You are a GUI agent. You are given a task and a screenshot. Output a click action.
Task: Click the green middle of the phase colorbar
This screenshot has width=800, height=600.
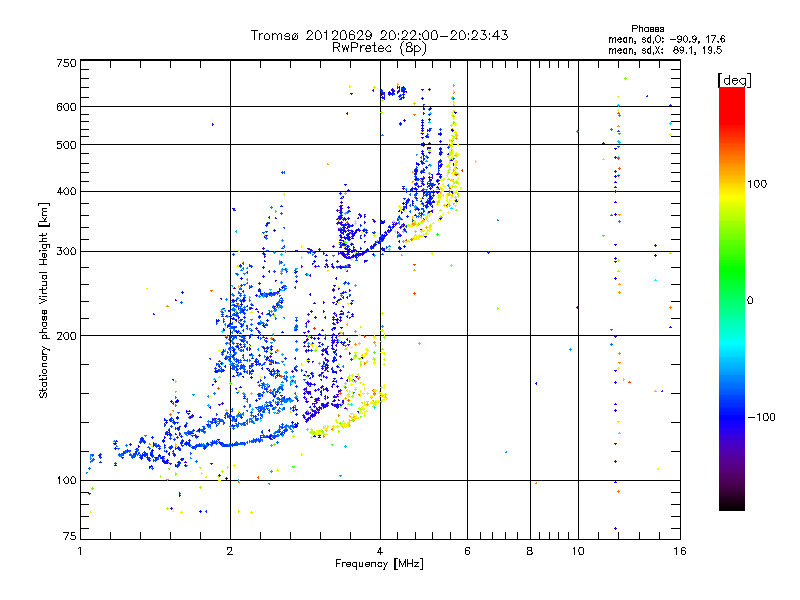coord(732,270)
